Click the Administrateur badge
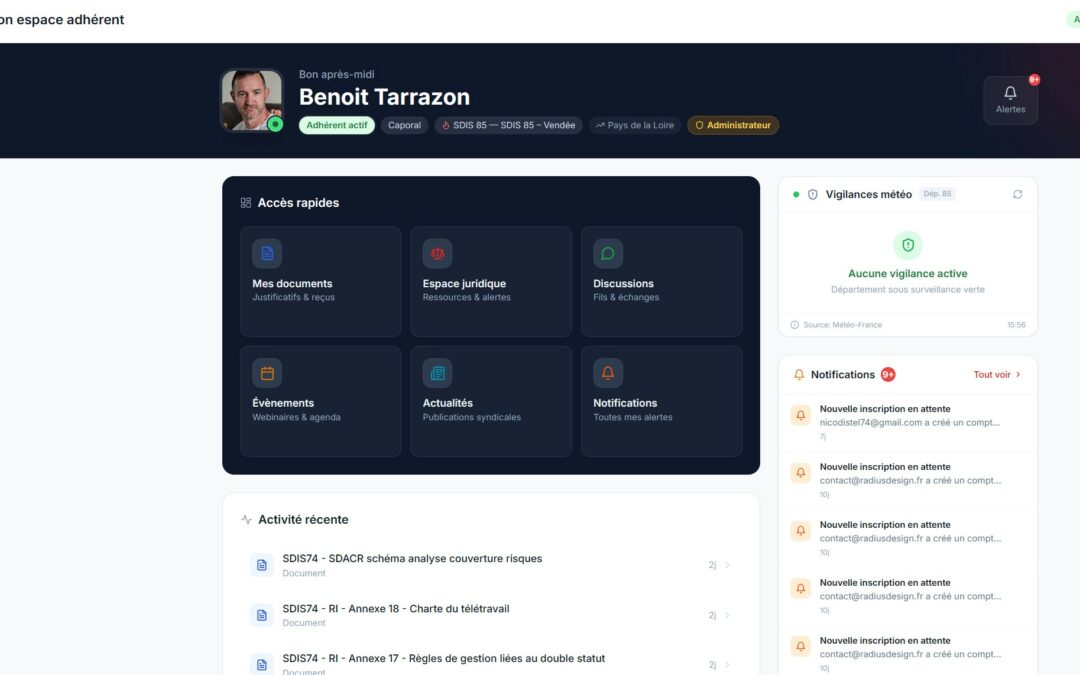The image size is (1080, 675). point(733,126)
